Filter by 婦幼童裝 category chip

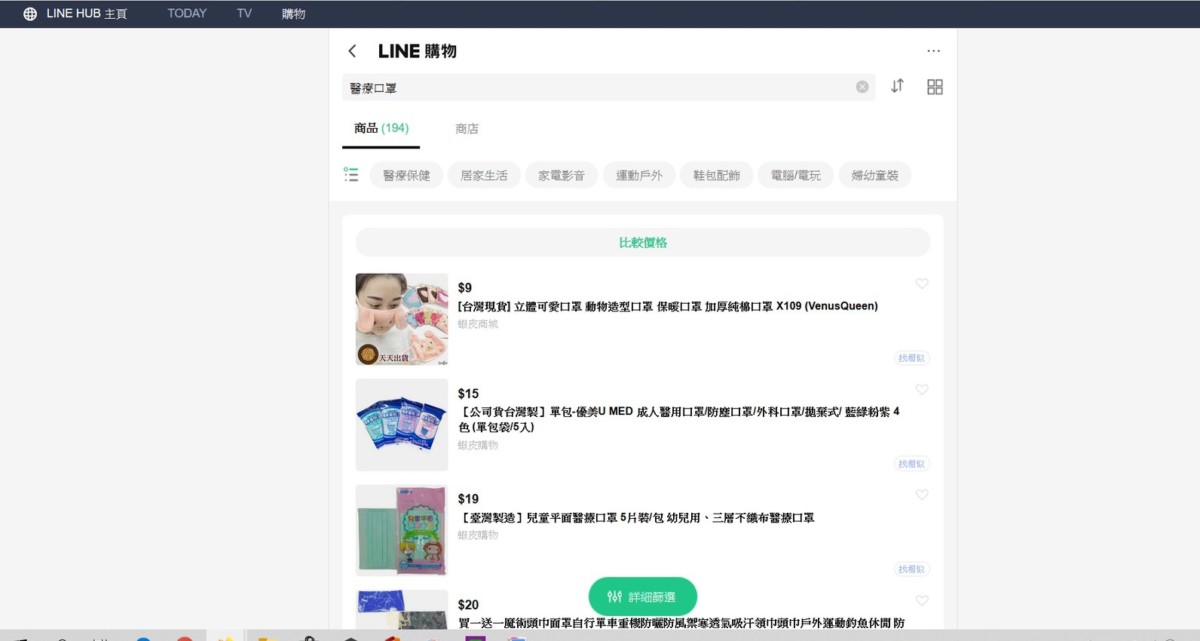click(875, 175)
